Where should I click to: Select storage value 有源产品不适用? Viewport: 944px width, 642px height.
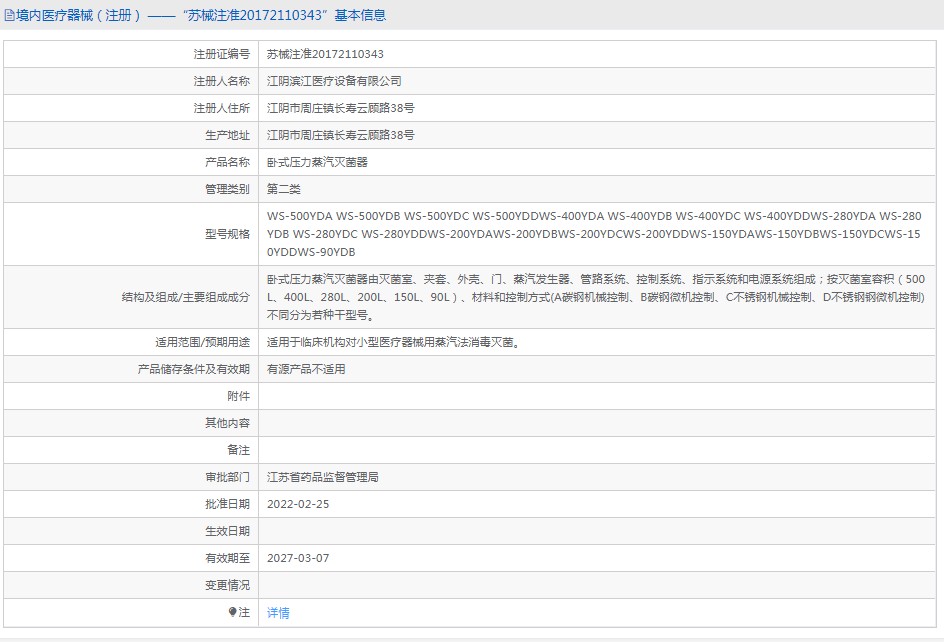pyautogui.click(x=306, y=369)
